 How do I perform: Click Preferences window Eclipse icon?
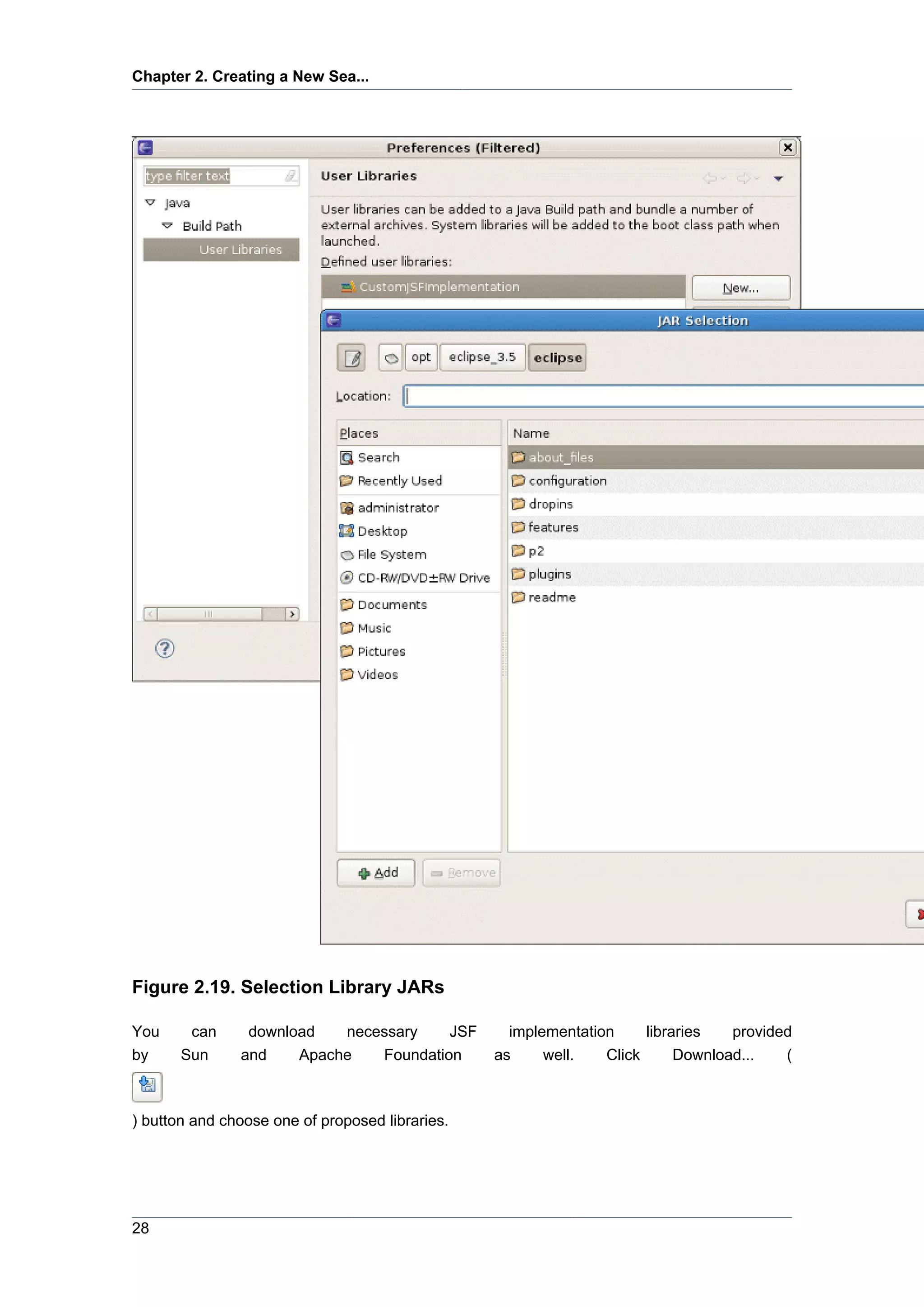click(145, 148)
